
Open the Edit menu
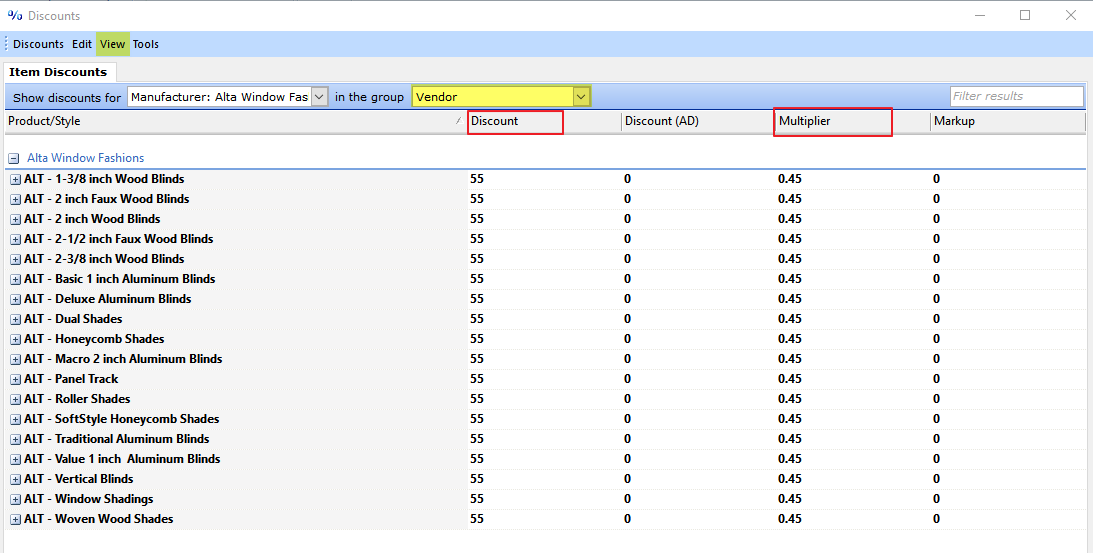(82, 44)
